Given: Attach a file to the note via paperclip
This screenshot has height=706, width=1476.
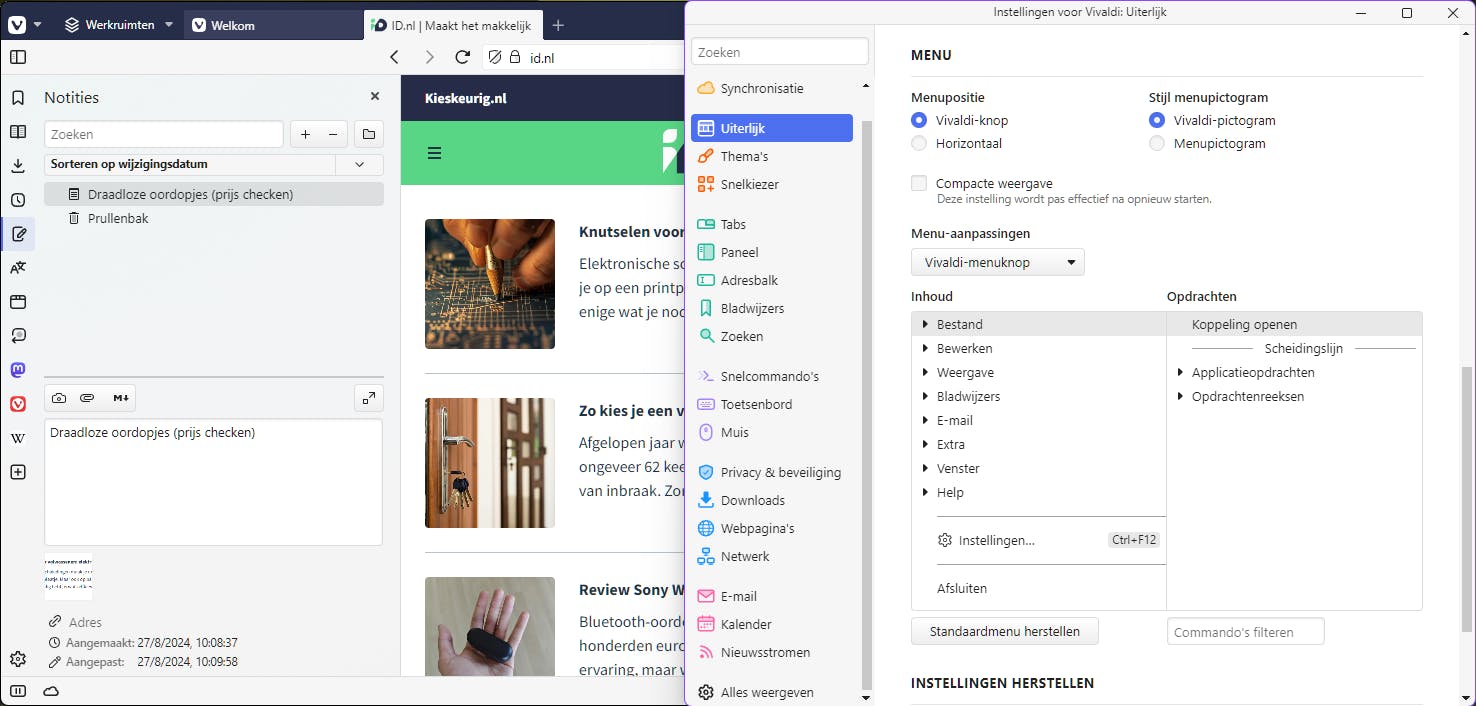Looking at the screenshot, I should 88,397.
